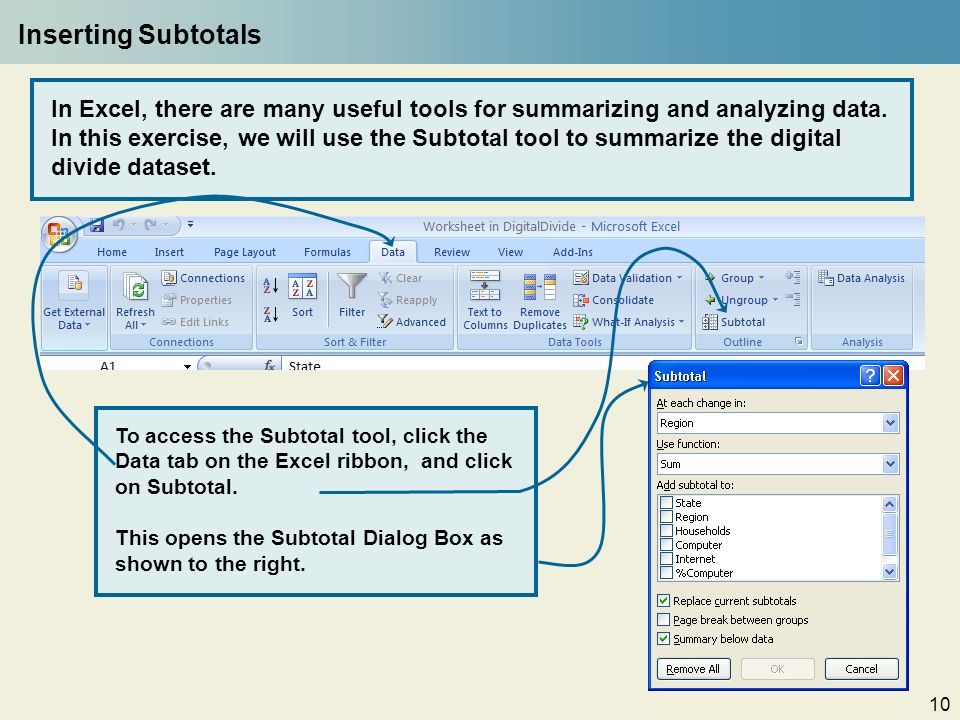Save the workbook from Quick Access toolbar
This screenshot has width=960, height=720.
click(x=97, y=225)
